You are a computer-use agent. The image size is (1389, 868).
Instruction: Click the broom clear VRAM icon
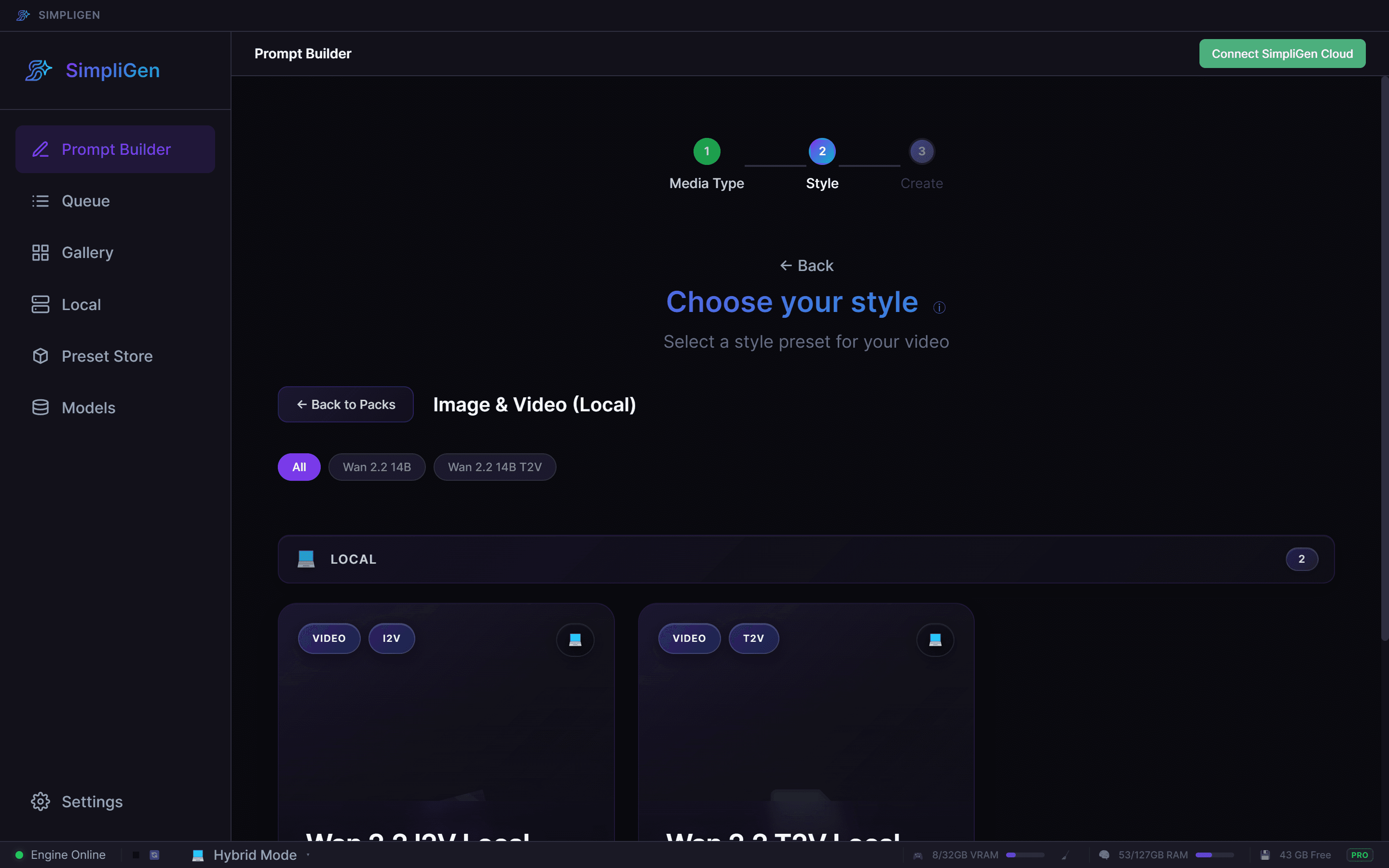tap(1065, 855)
